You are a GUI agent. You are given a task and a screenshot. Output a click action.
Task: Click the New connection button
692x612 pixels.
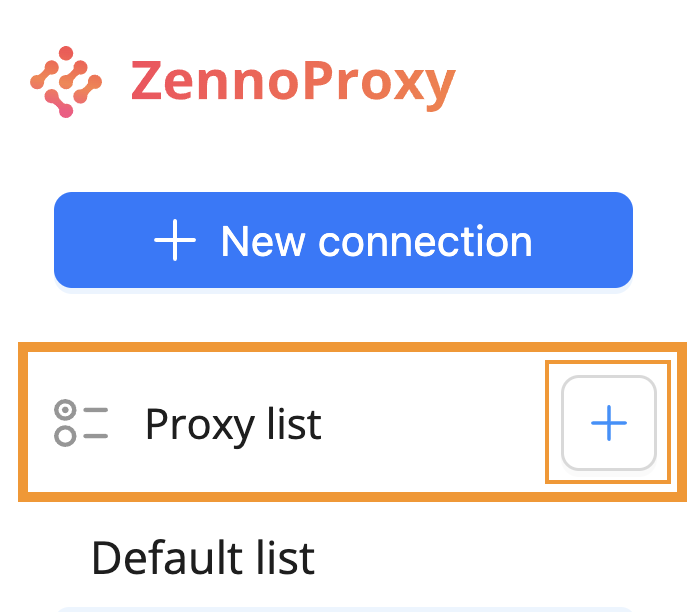[343, 240]
